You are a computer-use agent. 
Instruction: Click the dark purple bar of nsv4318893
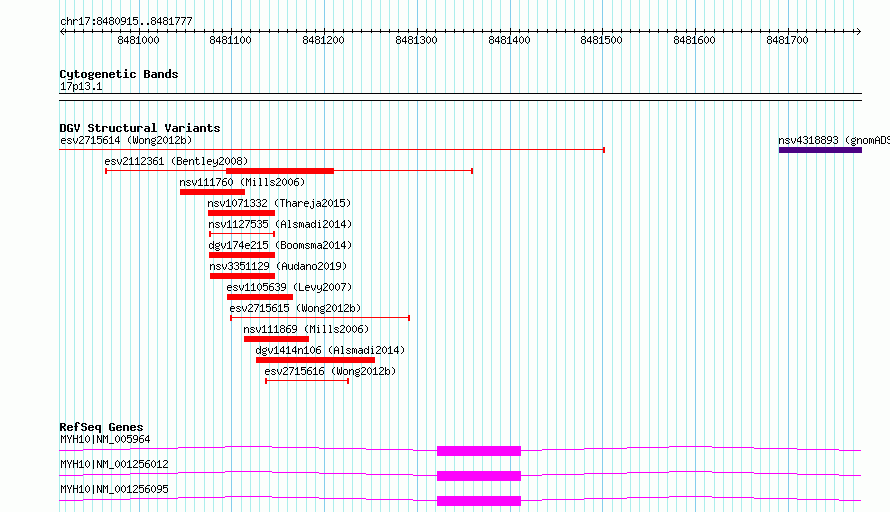[x=820, y=150]
